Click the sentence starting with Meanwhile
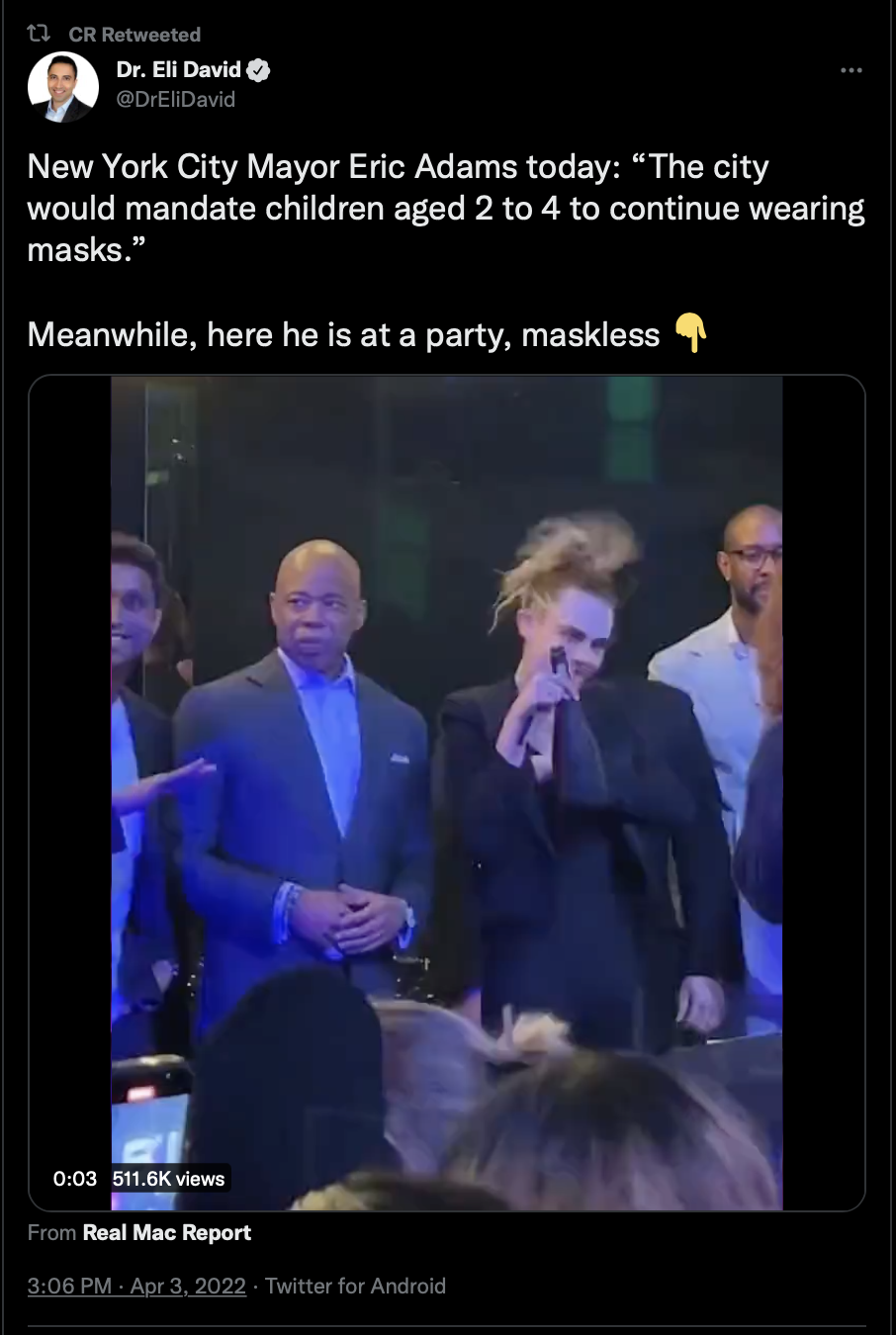 343,334
